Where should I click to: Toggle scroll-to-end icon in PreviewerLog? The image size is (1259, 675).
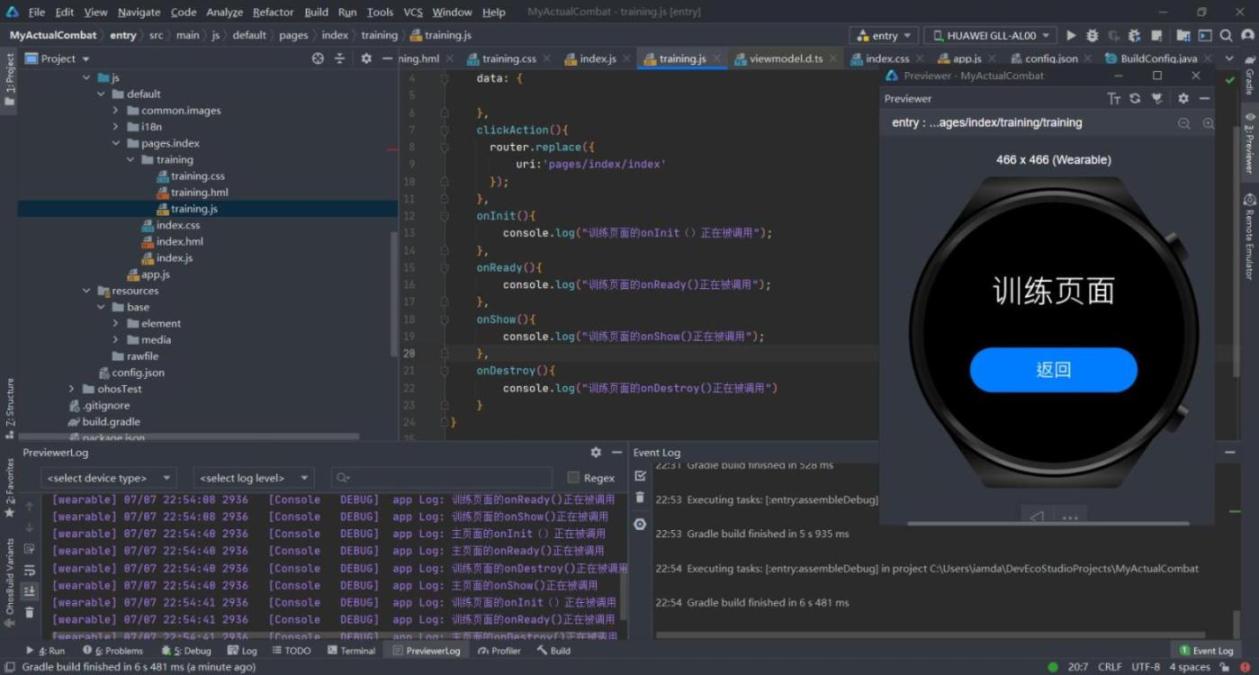pos(29,591)
